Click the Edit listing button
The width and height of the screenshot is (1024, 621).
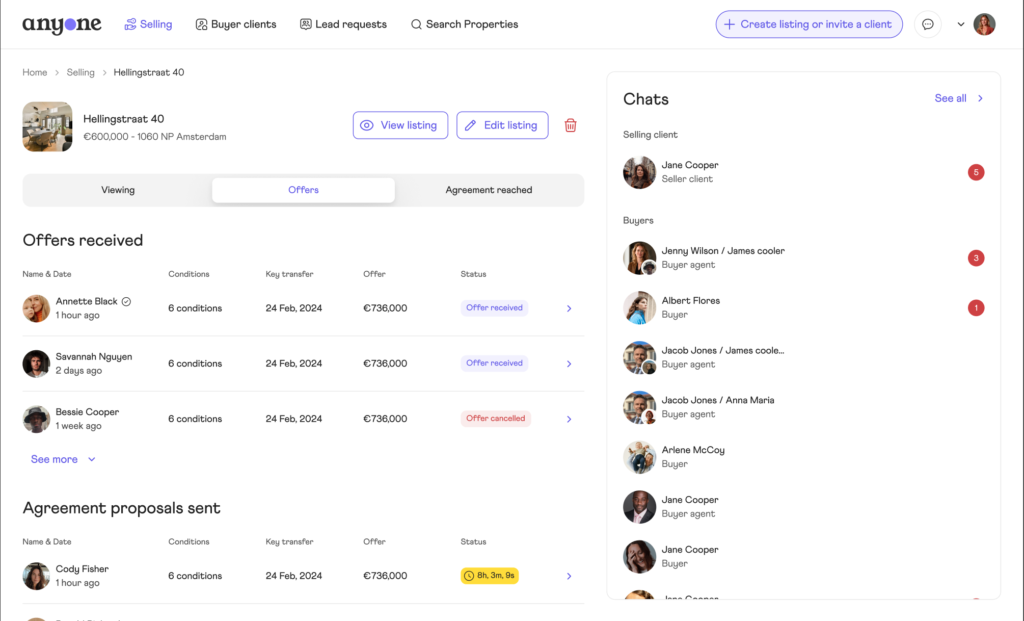(502, 125)
